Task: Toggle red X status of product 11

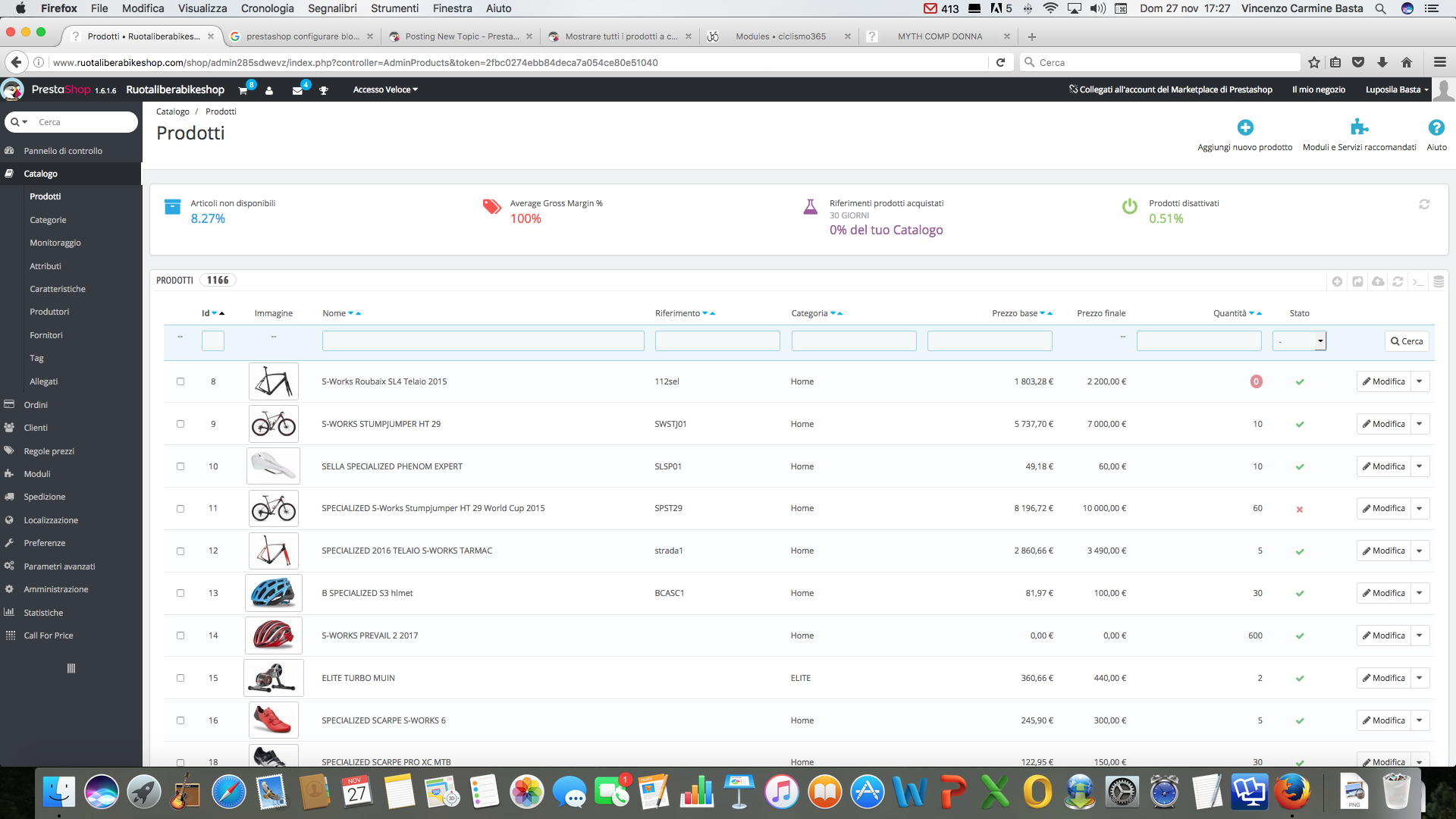Action: point(1299,510)
